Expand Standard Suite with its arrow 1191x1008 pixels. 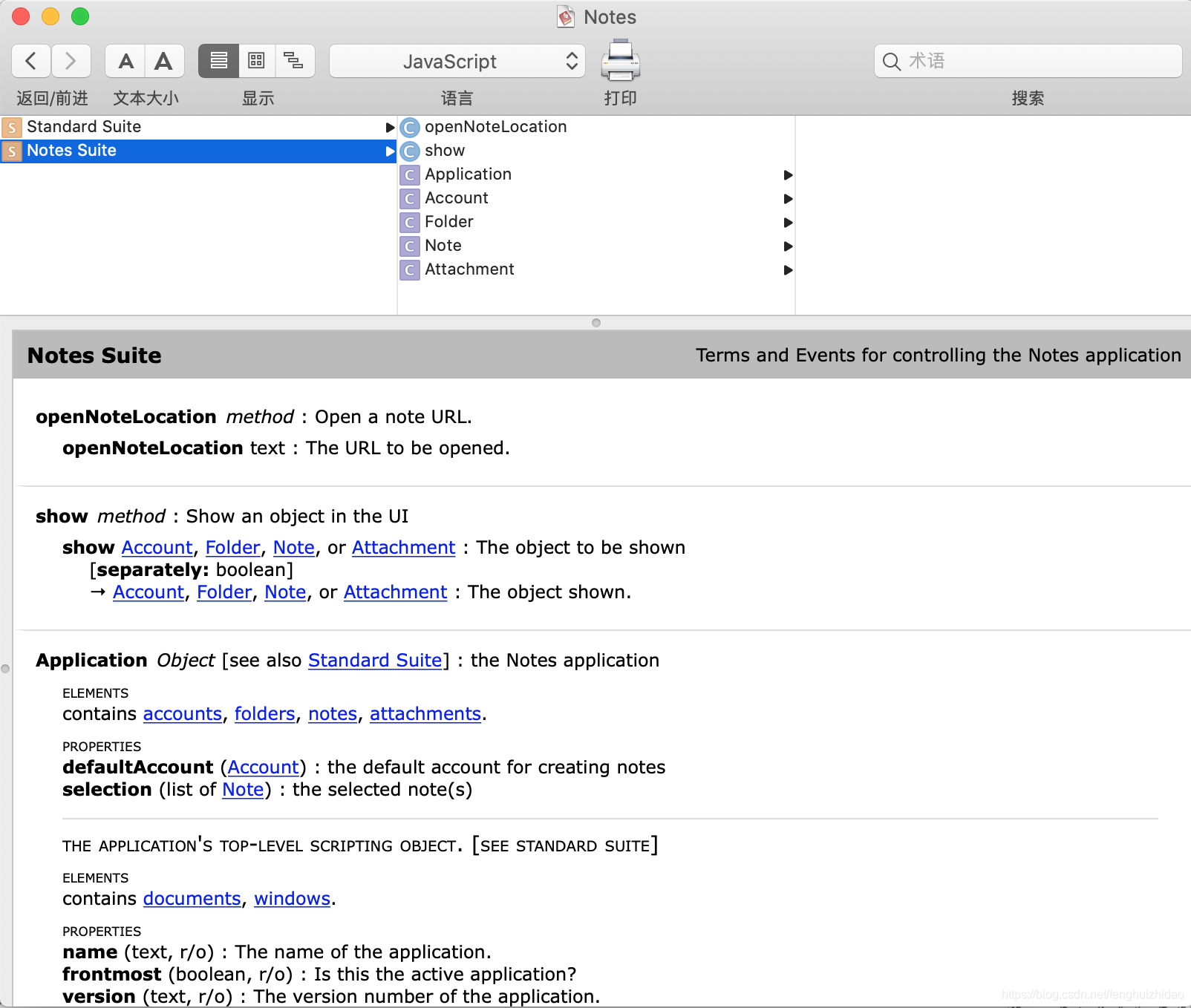point(390,128)
